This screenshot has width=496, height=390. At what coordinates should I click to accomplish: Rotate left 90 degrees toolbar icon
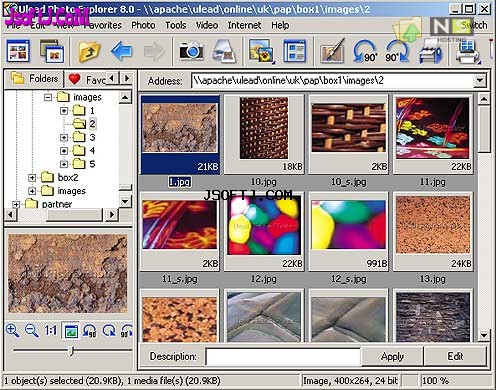[x=365, y=51]
